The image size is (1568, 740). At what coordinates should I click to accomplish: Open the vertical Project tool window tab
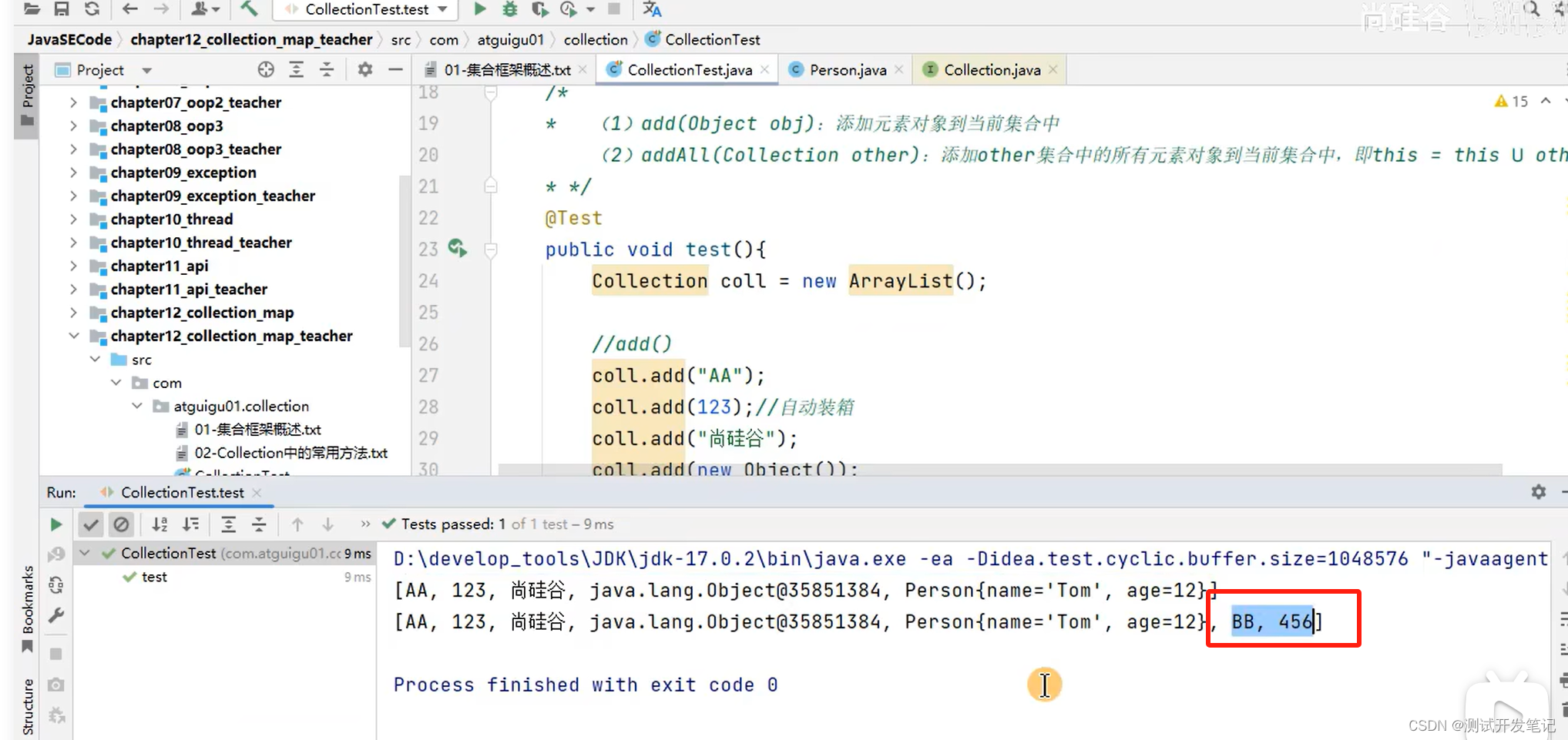[x=27, y=95]
